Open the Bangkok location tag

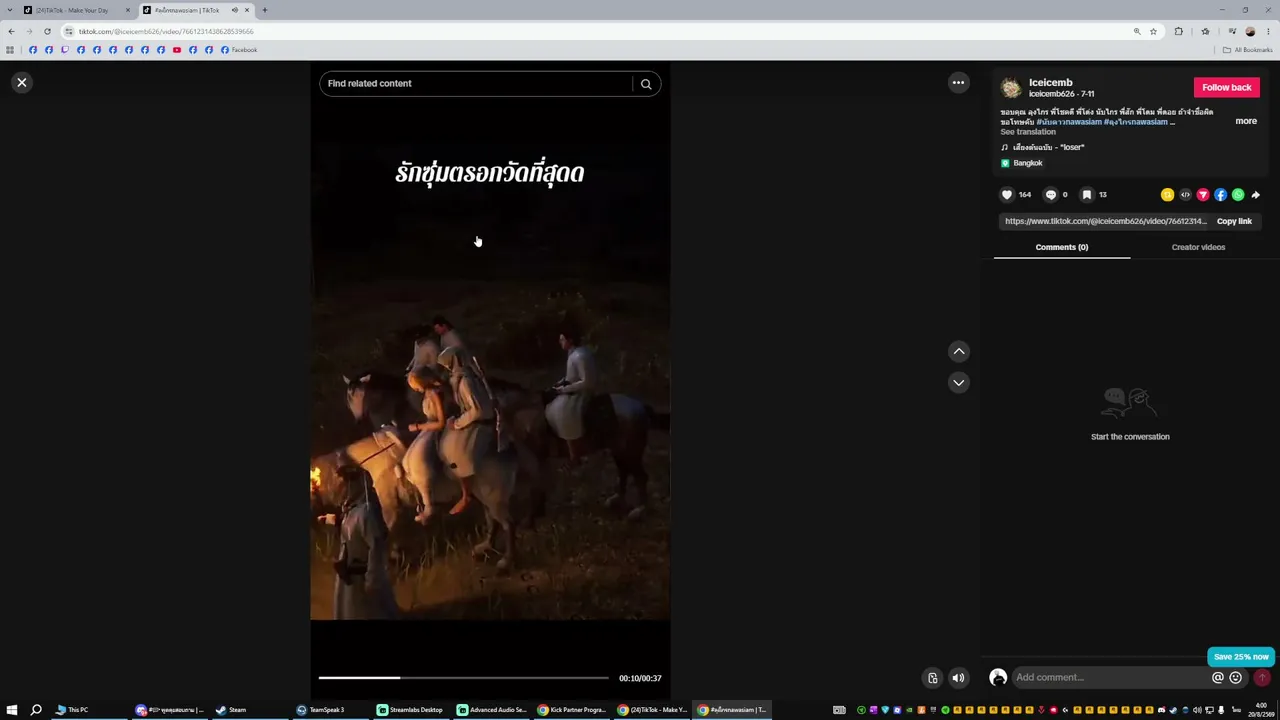(1022, 163)
